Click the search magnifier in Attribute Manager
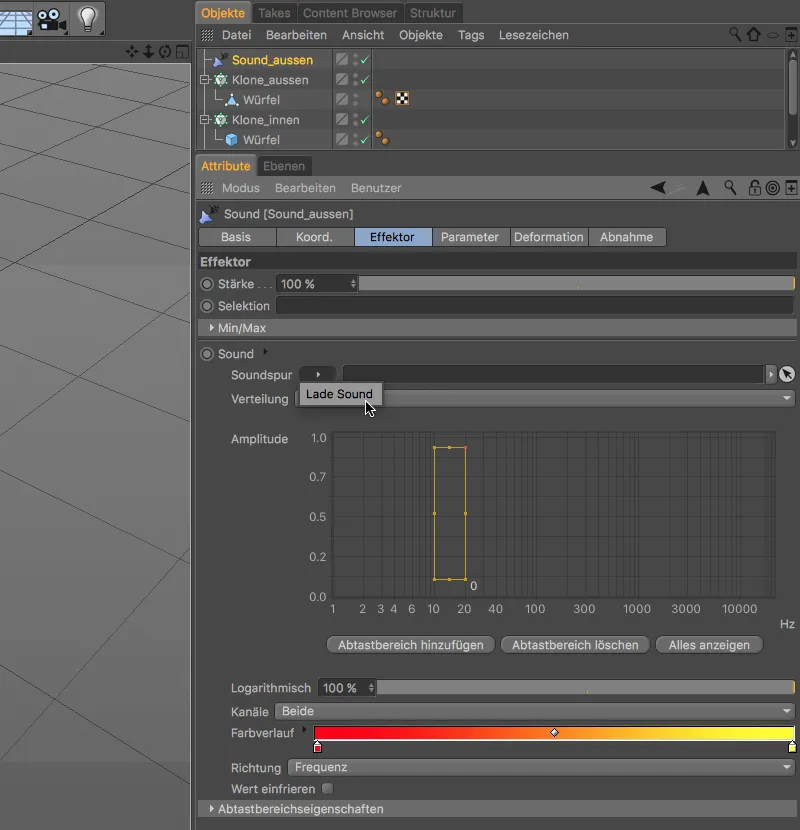This screenshot has height=830, width=800. [x=730, y=187]
